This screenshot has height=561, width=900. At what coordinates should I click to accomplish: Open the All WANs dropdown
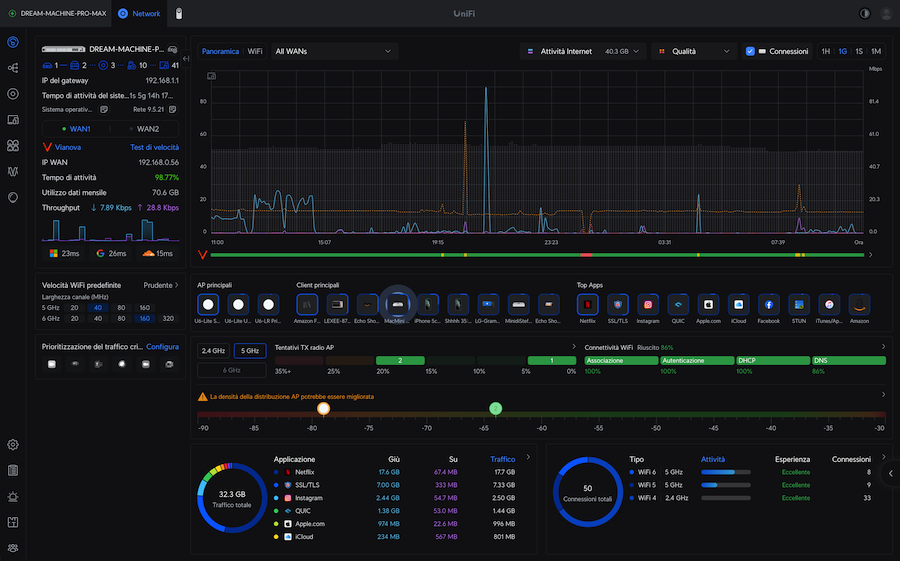click(334, 51)
